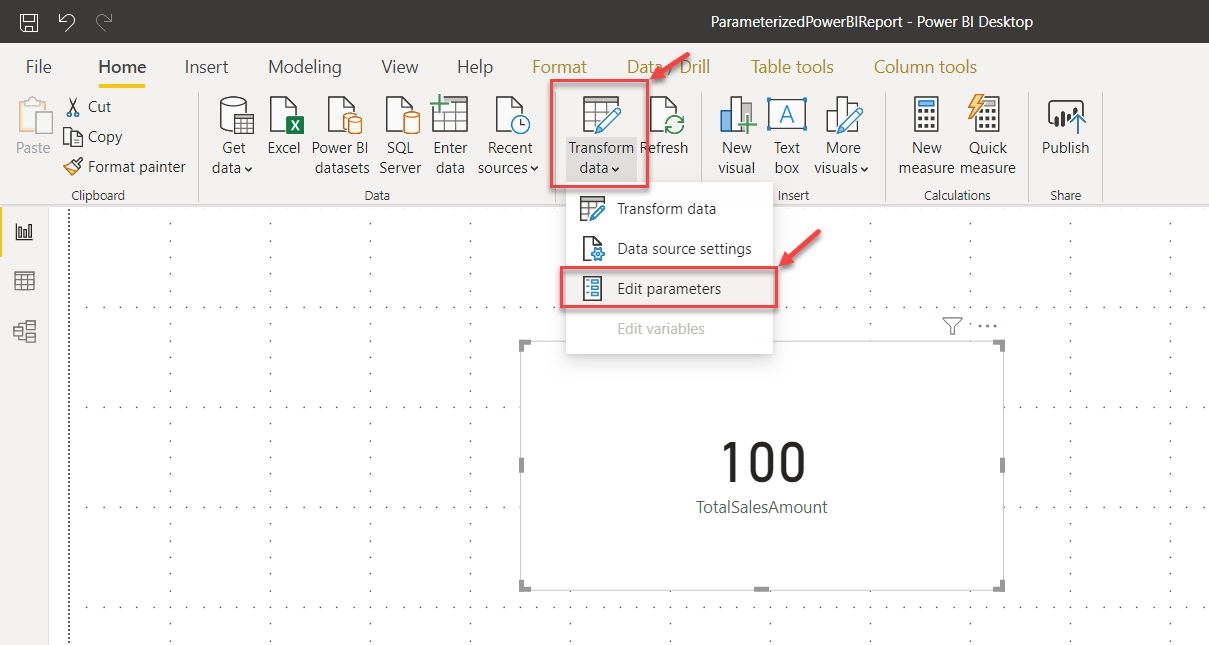Viewport: 1209px width, 645px height.
Task: Open more options on the card visual
Action: 986,325
